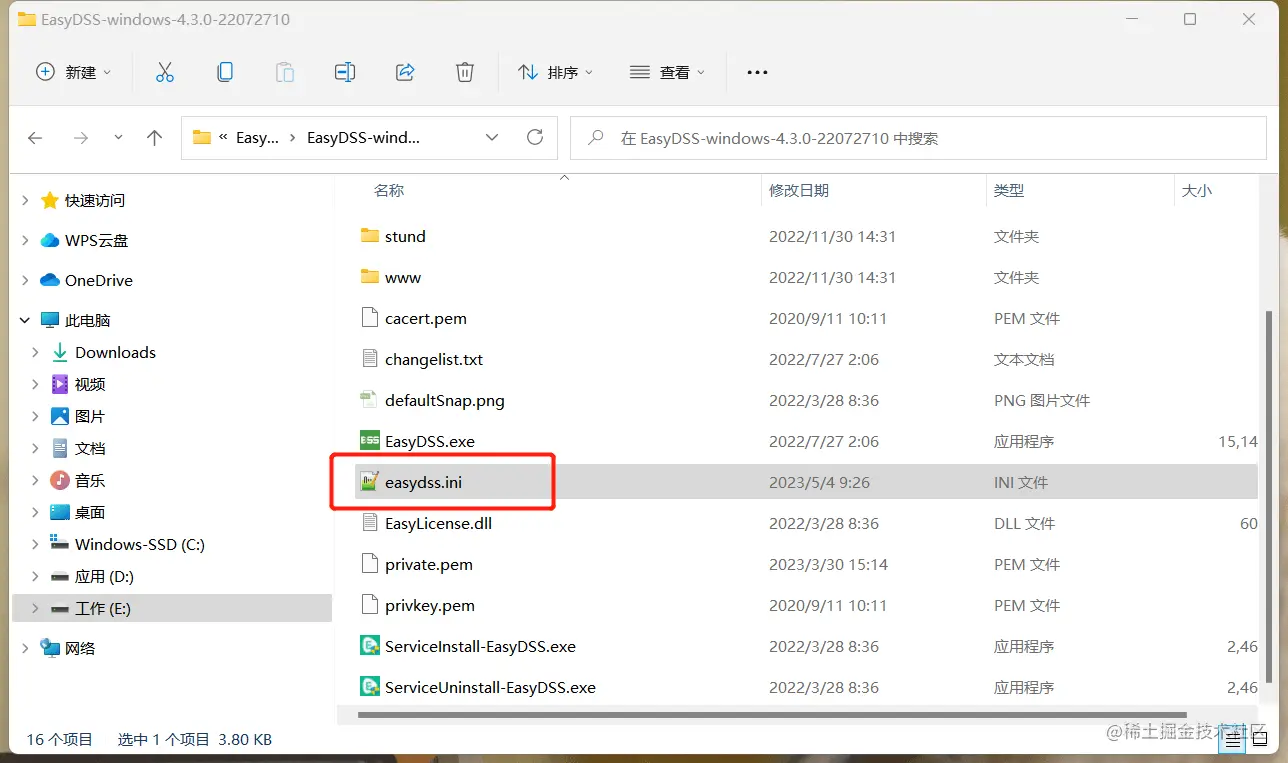Open 桌面 folder in sidebar

[90, 512]
